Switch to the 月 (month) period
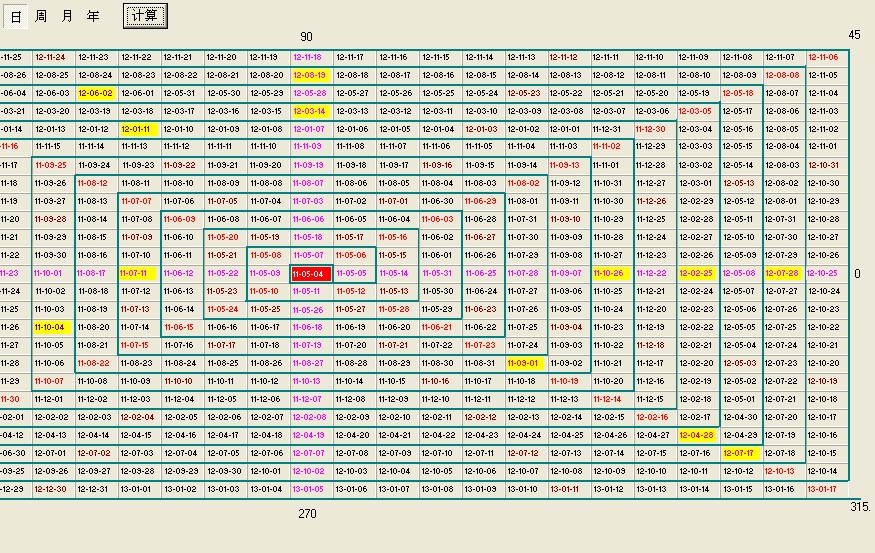Screen dimensions: 875x553 click(x=66, y=17)
